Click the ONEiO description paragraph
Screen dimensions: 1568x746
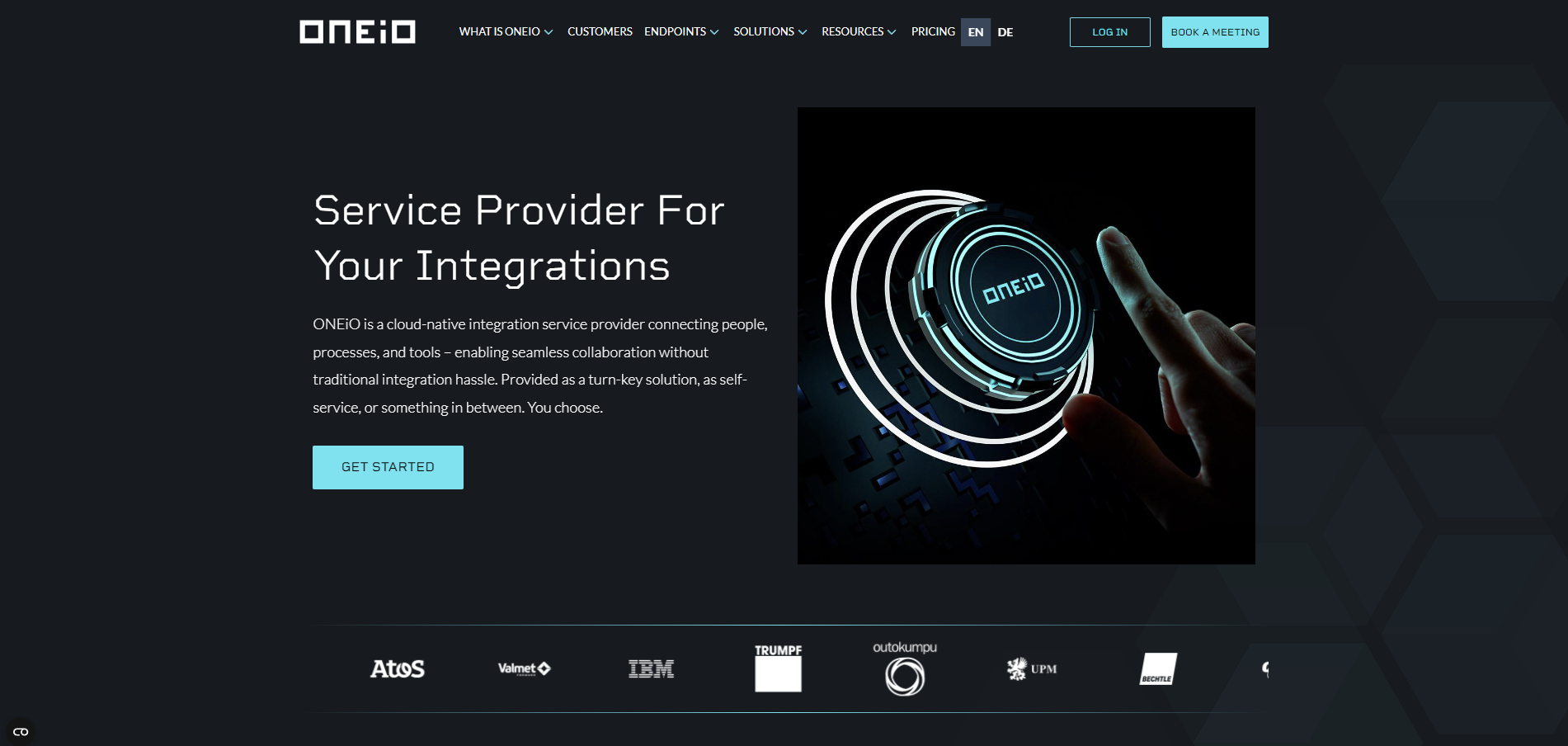(x=540, y=366)
